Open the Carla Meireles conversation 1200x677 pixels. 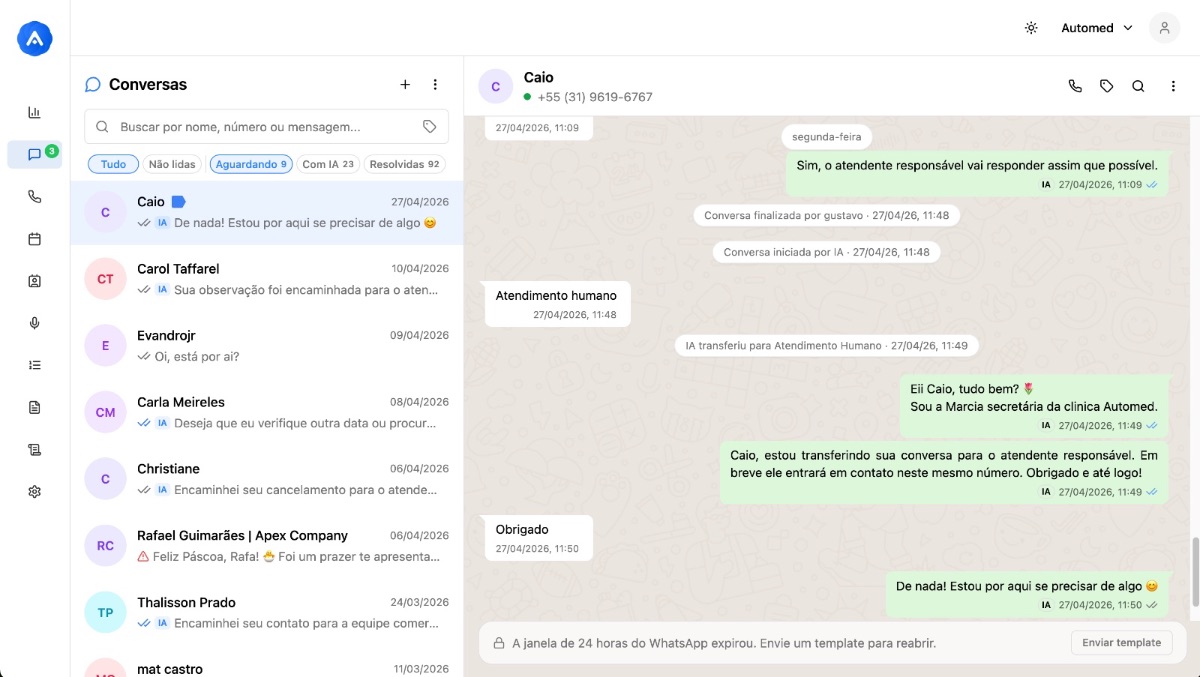pos(266,412)
